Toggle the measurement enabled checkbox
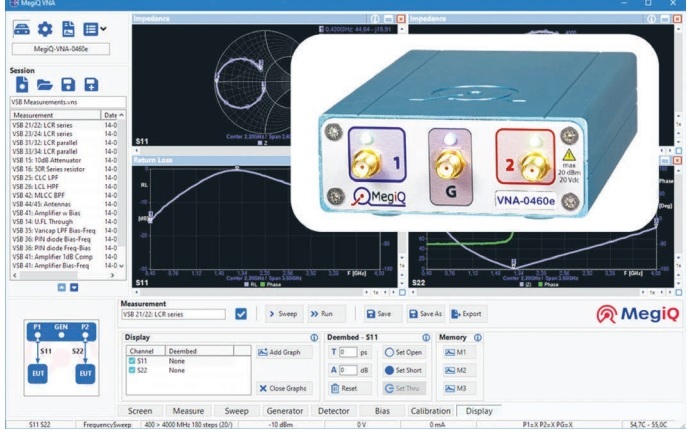Screen dimensions: 692x435 point(241,314)
